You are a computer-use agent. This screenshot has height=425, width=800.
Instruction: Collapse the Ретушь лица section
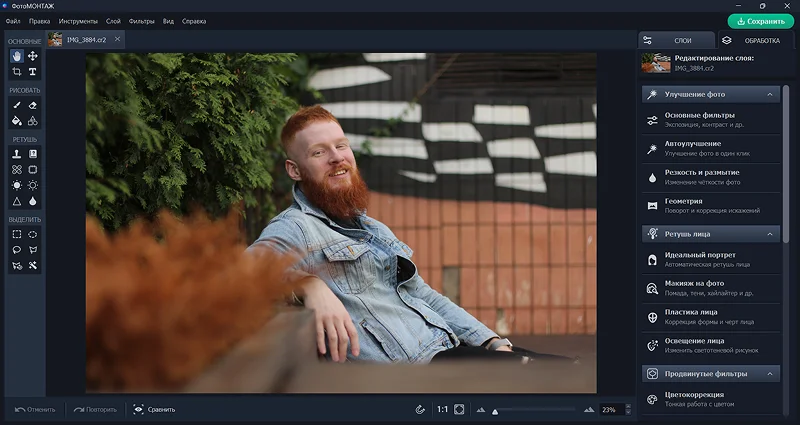770,234
